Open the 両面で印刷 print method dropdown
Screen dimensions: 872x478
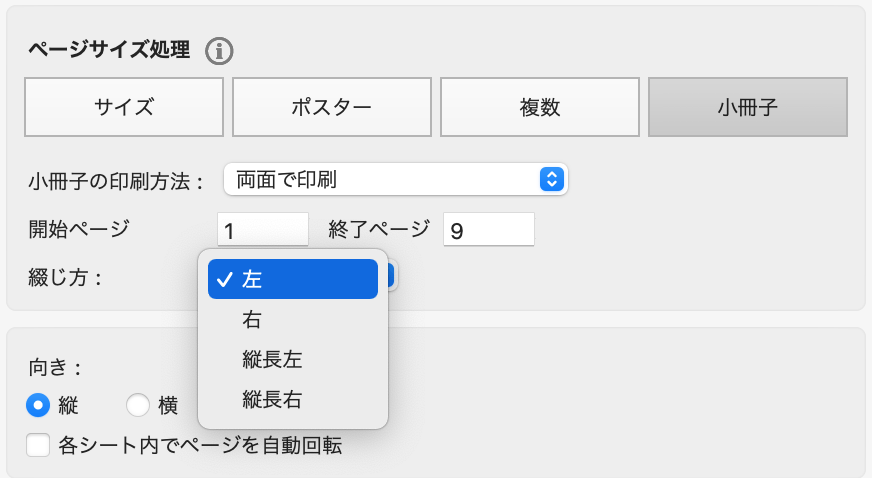(x=395, y=180)
